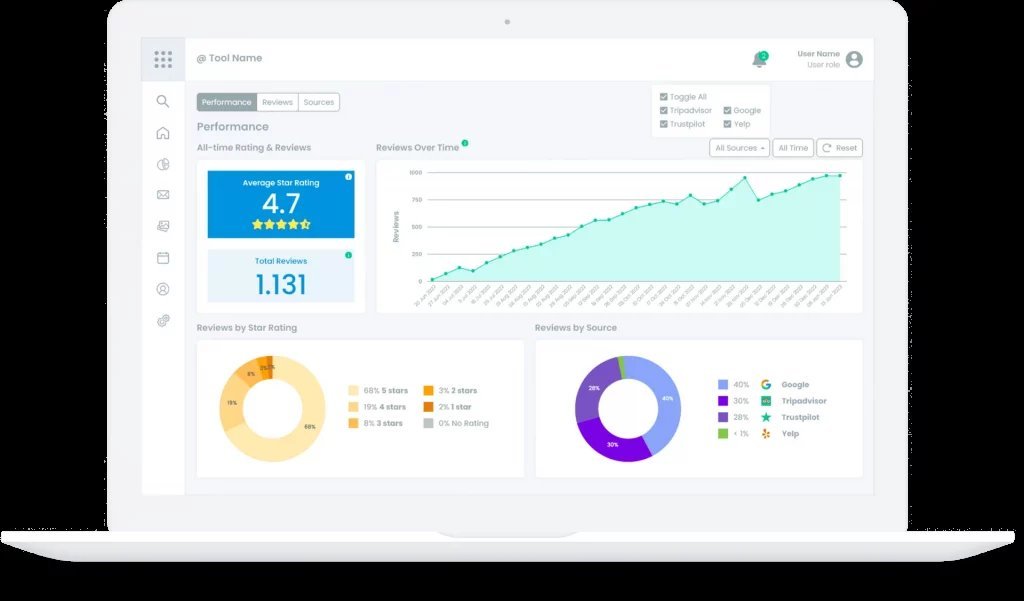Image resolution: width=1024 pixels, height=601 pixels.
Task: Click the 28% segment of source donut
Action: [x=593, y=388]
